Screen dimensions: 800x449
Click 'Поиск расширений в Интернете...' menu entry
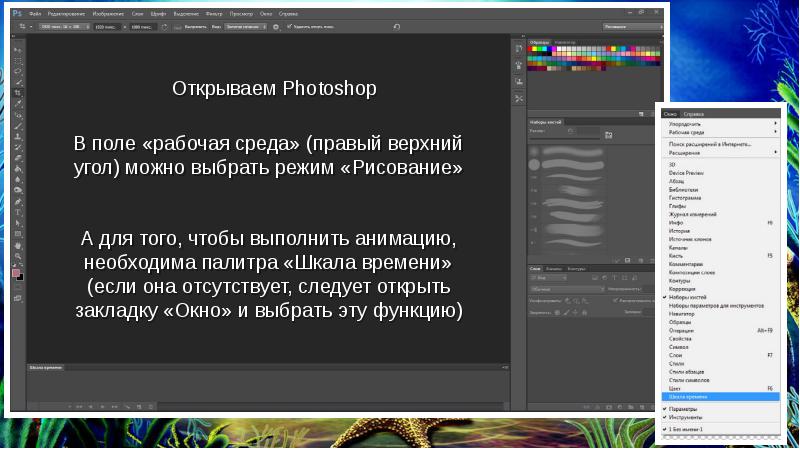click(721, 144)
